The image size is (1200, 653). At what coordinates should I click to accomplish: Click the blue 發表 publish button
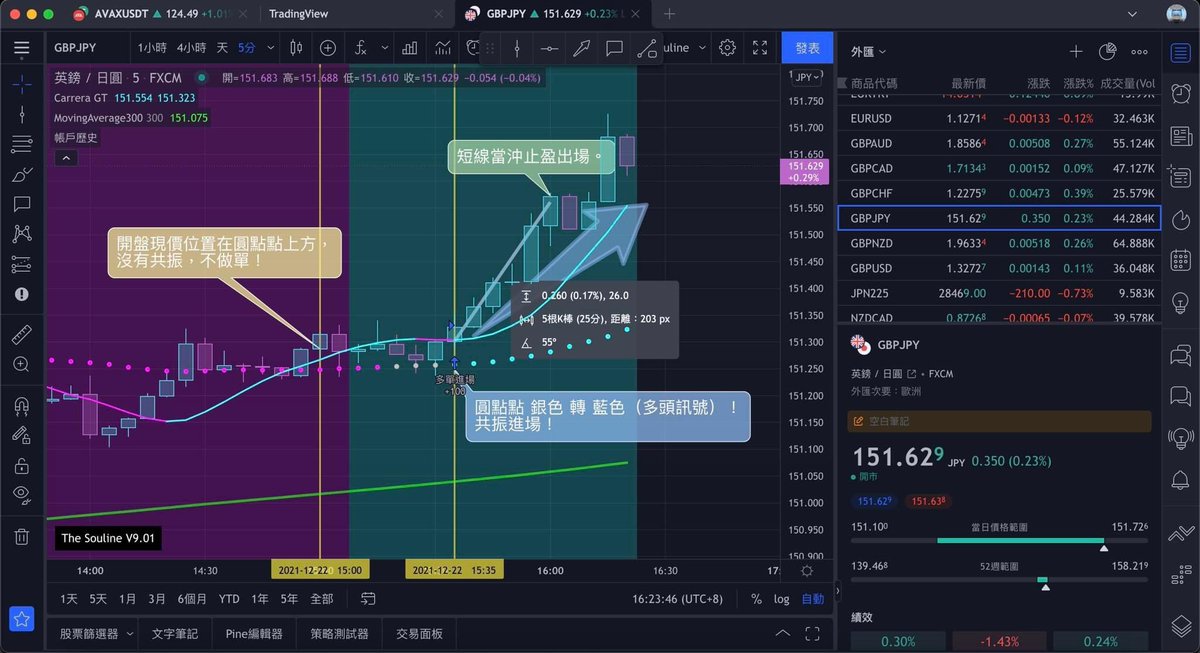pos(807,47)
